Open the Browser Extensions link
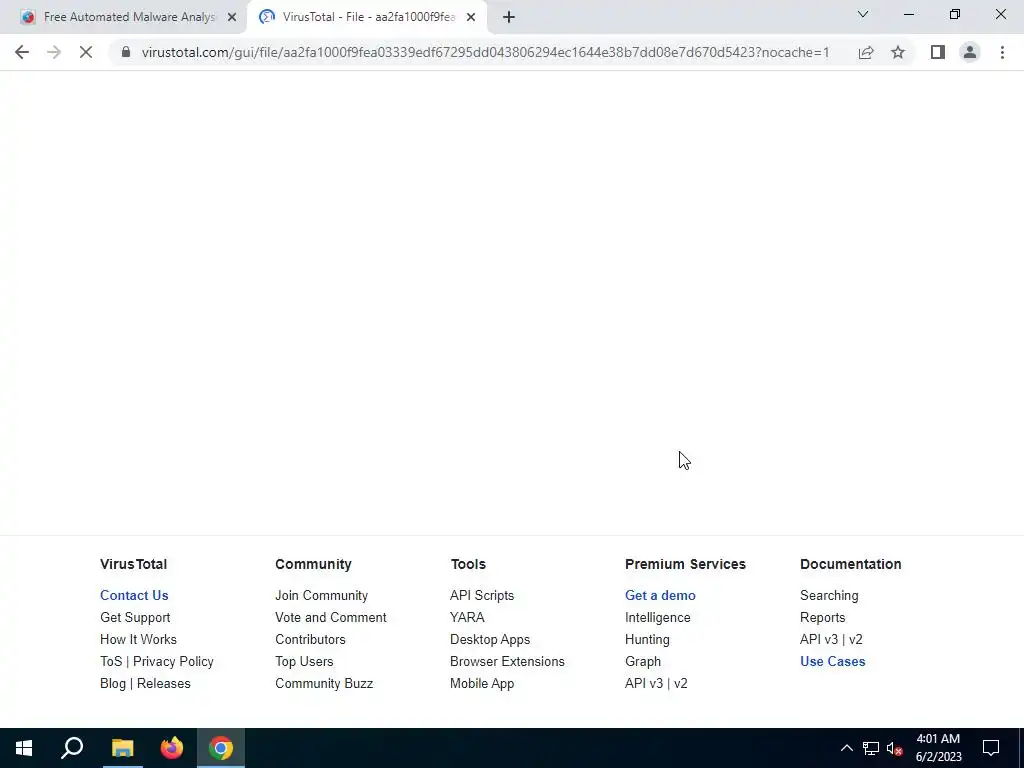Image resolution: width=1024 pixels, height=768 pixels. click(507, 662)
